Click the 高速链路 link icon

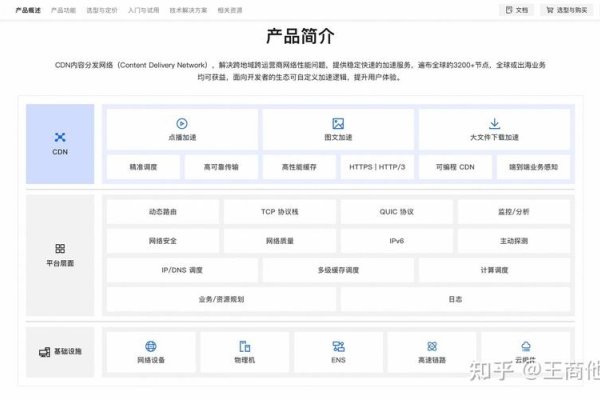[x=432, y=346]
